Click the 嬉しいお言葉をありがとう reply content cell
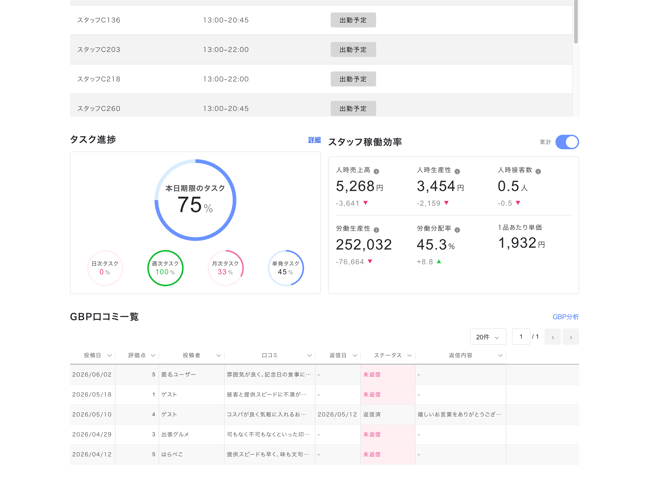The image size is (670, 480). [461, 415]
